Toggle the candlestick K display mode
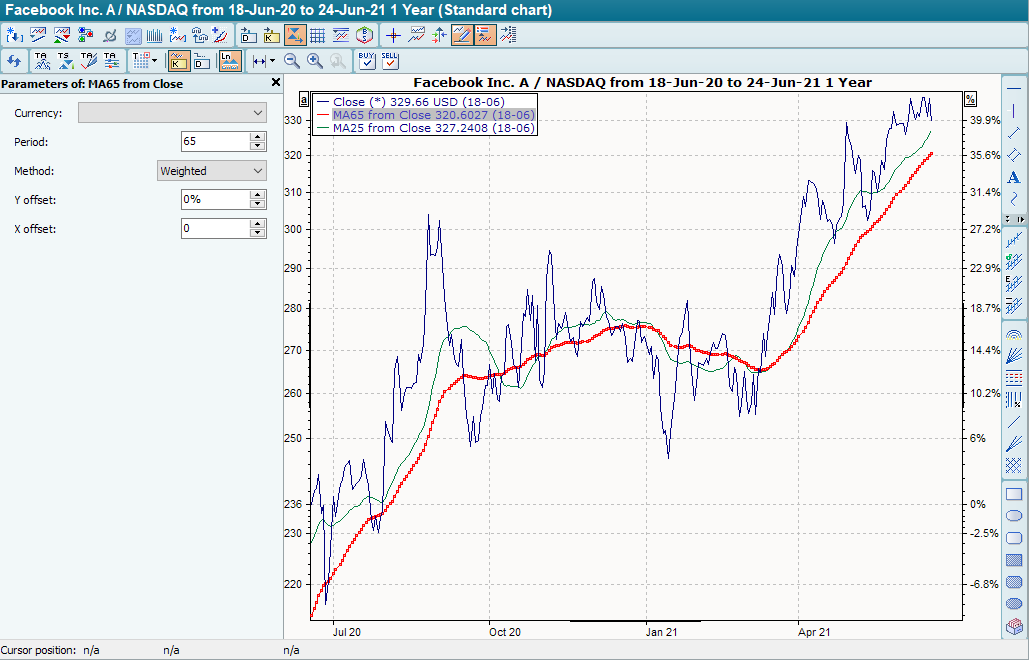The height and width of the screenshot is (660, 1029). coord(181,61)
